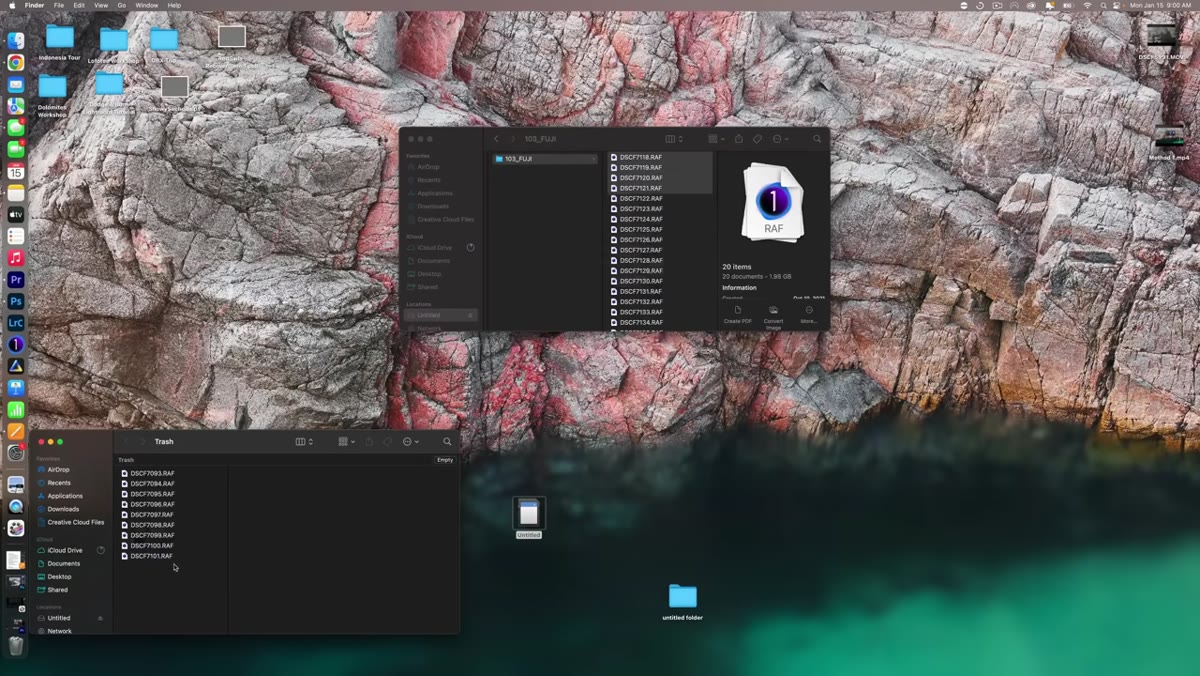The width and height of the screenshot is (1200, 676).
Task: Open the Numbers app in Dock
Action: click(x=16, y=410)
